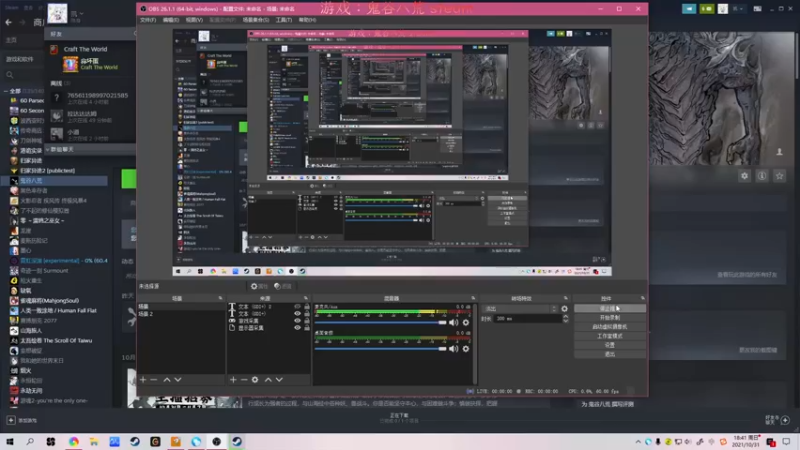Open the OBS File menu
Screen dimensions: 800x450
[x=148, y=20]
